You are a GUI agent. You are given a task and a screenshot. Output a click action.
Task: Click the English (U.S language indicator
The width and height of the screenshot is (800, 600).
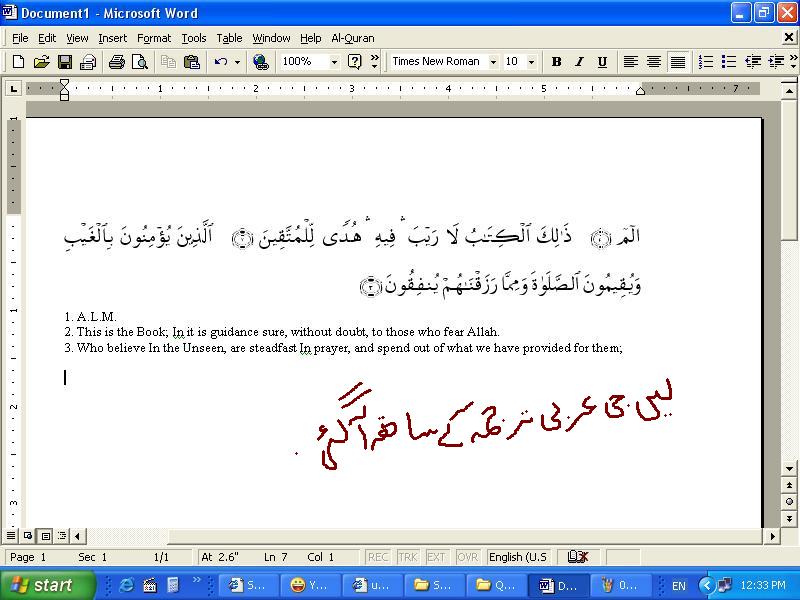[x=518, y=557]
